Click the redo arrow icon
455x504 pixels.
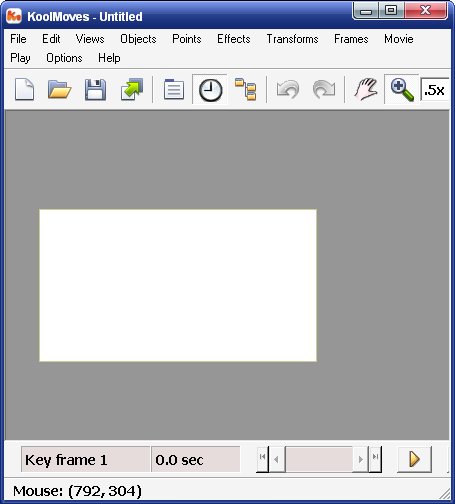(x=324, y=90)
